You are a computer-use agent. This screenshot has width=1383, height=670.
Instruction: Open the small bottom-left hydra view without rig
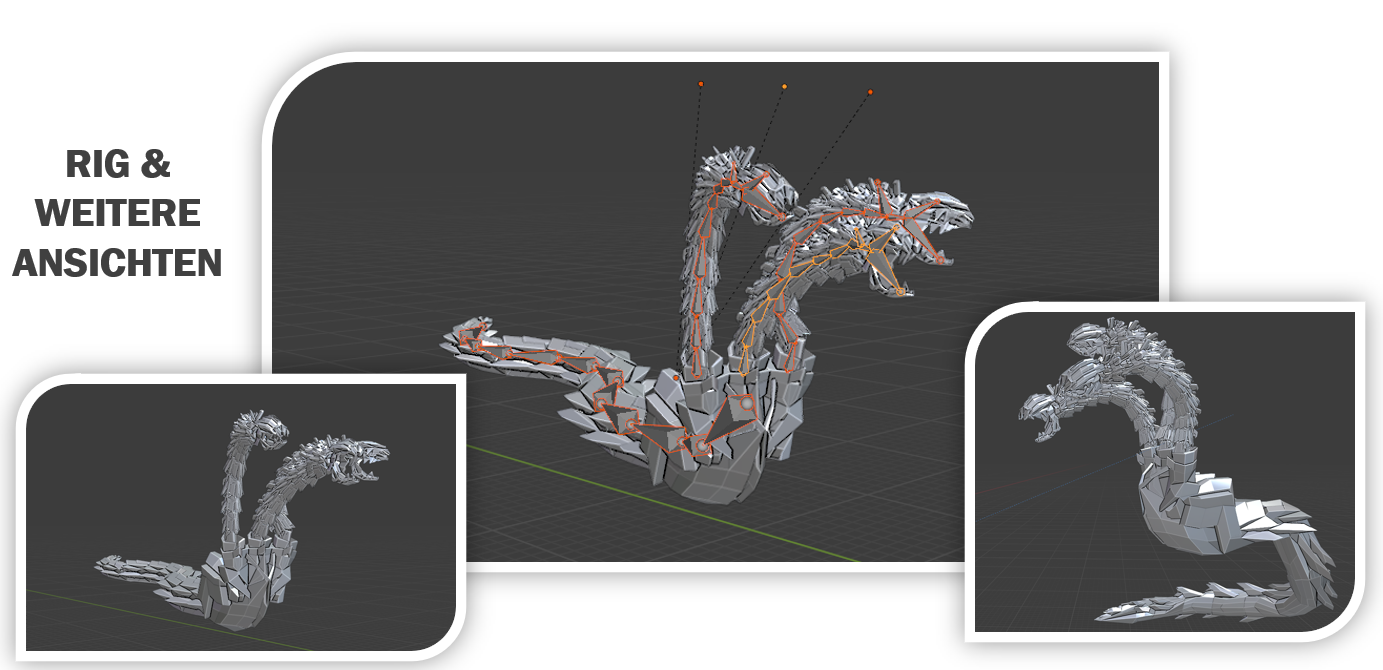pyautogui.click(x=243, y=517)
